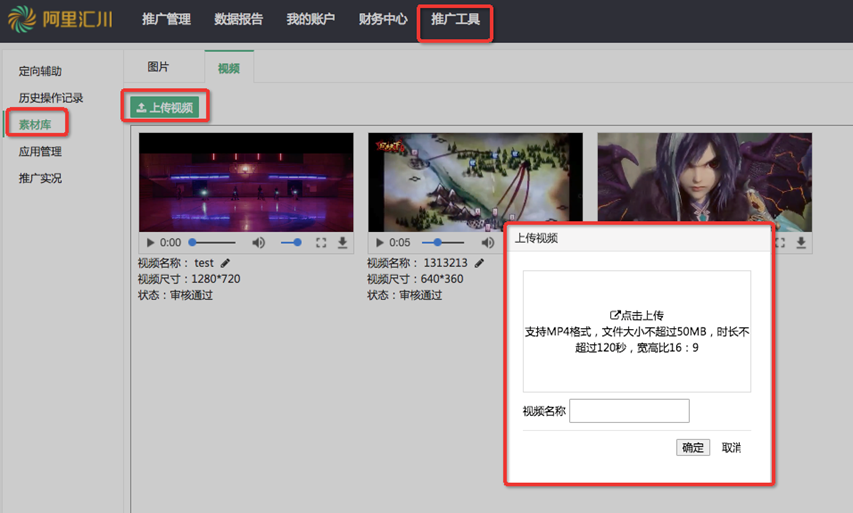The width and height of the screenshot is (853, 513).
Task: Open 推广实况 in the sidebar
Action: (x=40, y=178)
